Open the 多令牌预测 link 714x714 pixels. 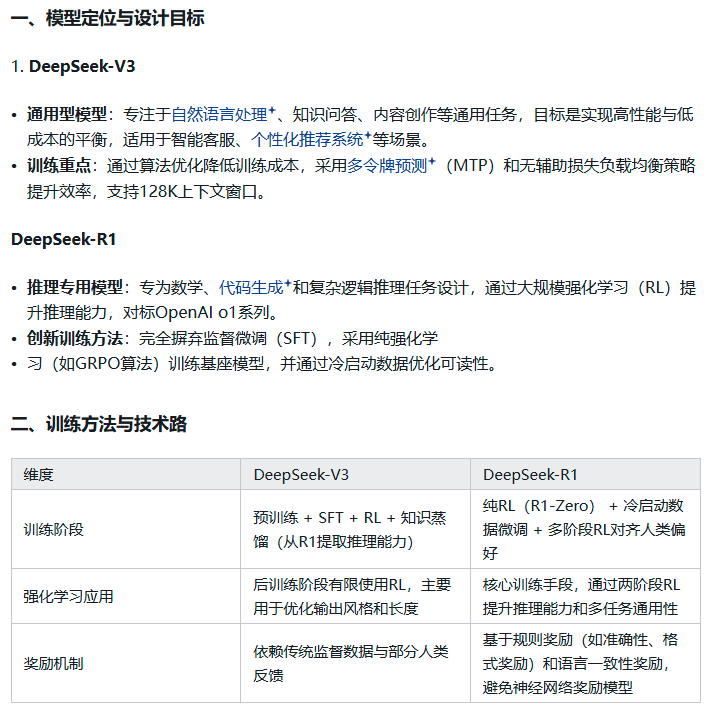(387, 166)
